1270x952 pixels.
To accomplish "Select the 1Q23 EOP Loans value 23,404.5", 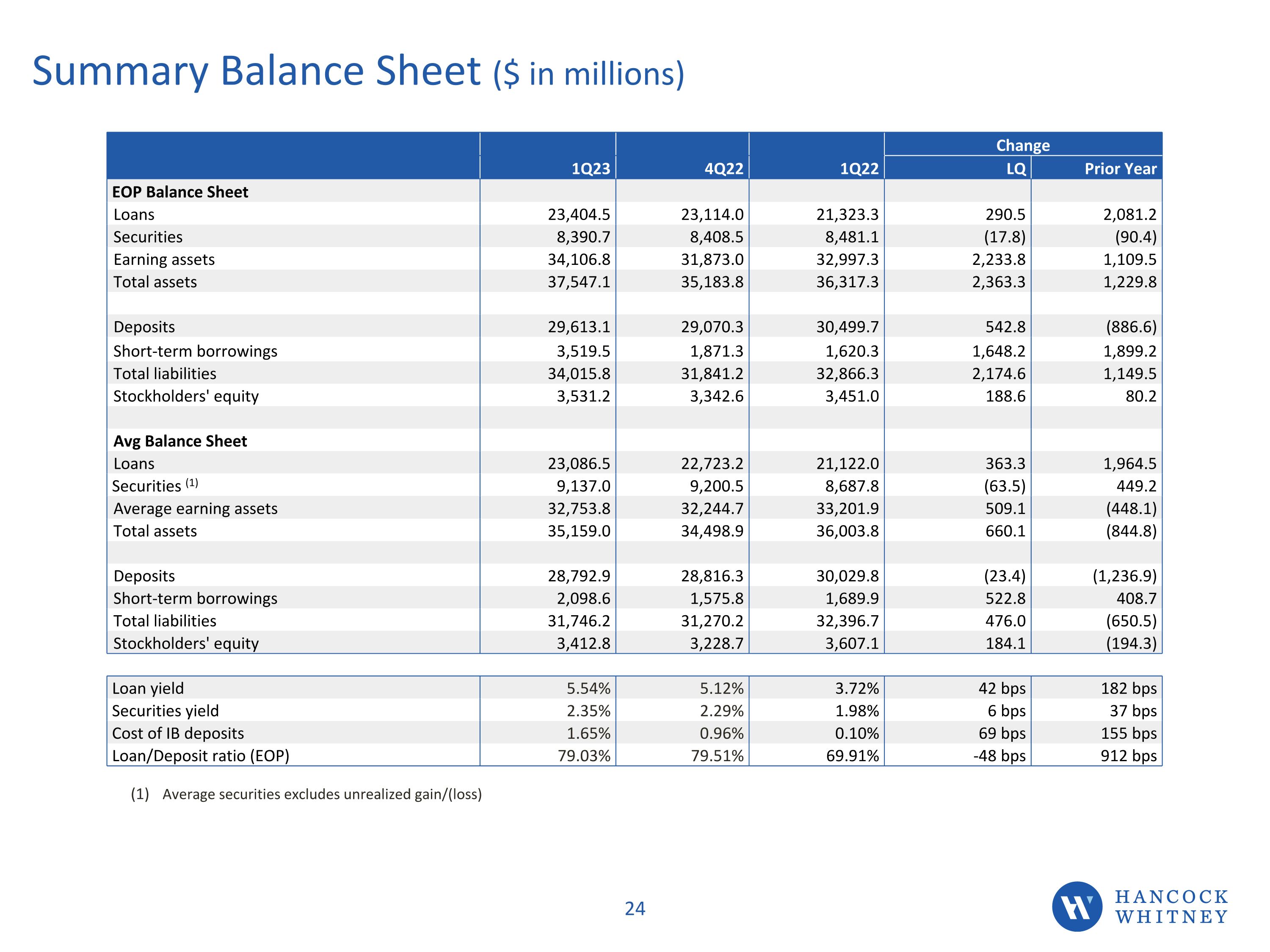I will [x=579, y=215].
